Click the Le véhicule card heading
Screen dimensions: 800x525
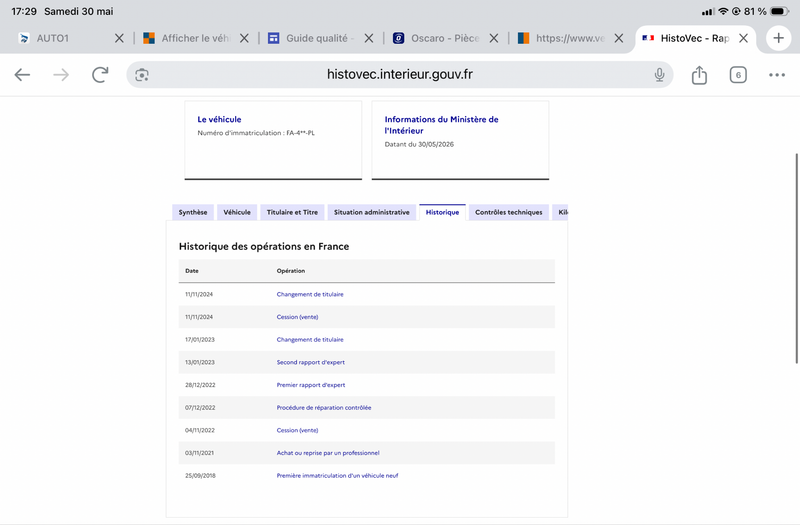(x=219, y=119)
